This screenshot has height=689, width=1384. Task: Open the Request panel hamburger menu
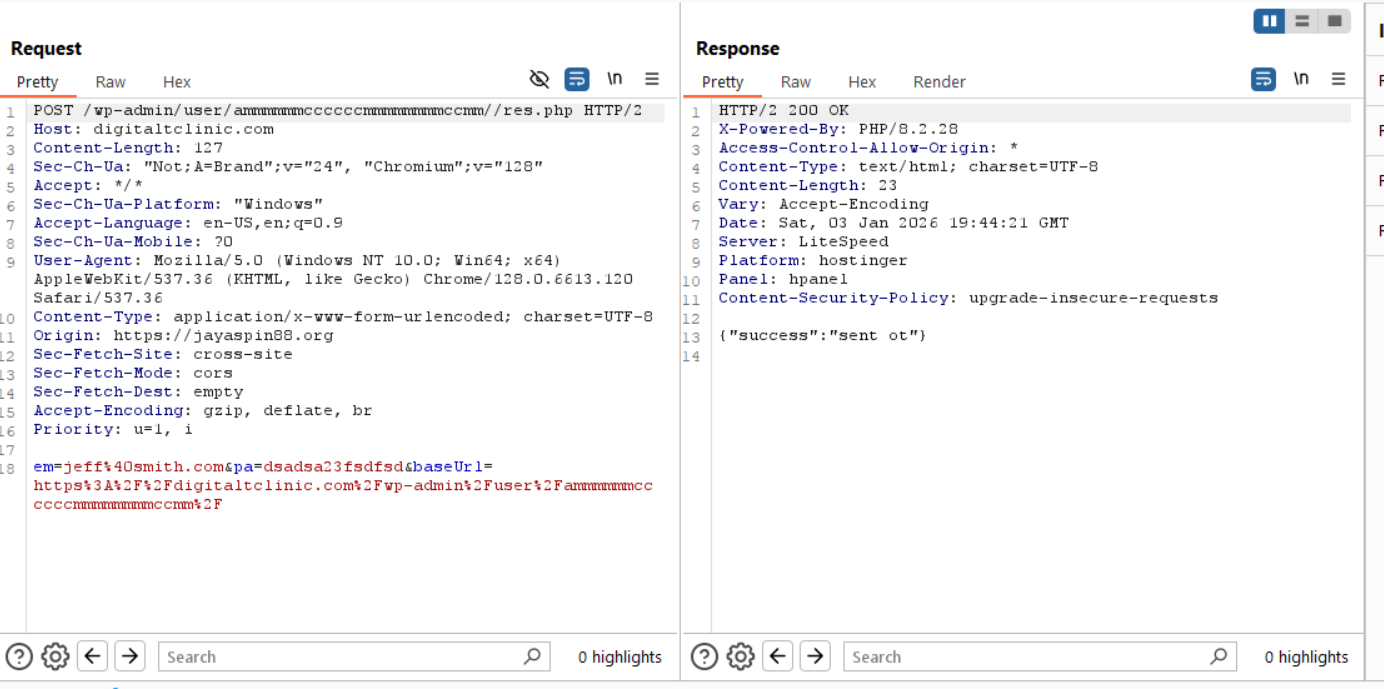pos(652,79)
